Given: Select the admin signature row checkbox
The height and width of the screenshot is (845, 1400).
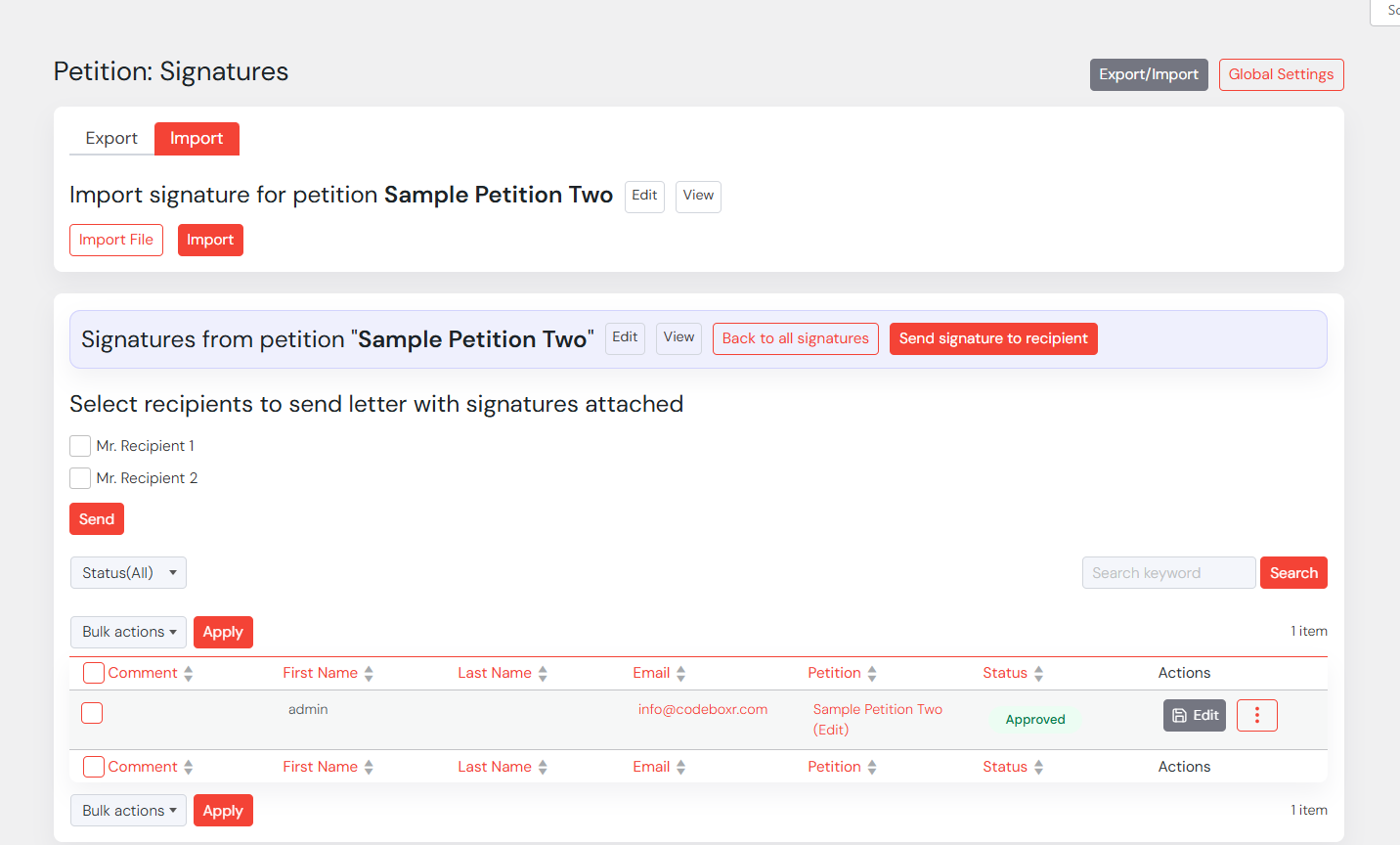Looking at the screenshot, I should 92,713.
